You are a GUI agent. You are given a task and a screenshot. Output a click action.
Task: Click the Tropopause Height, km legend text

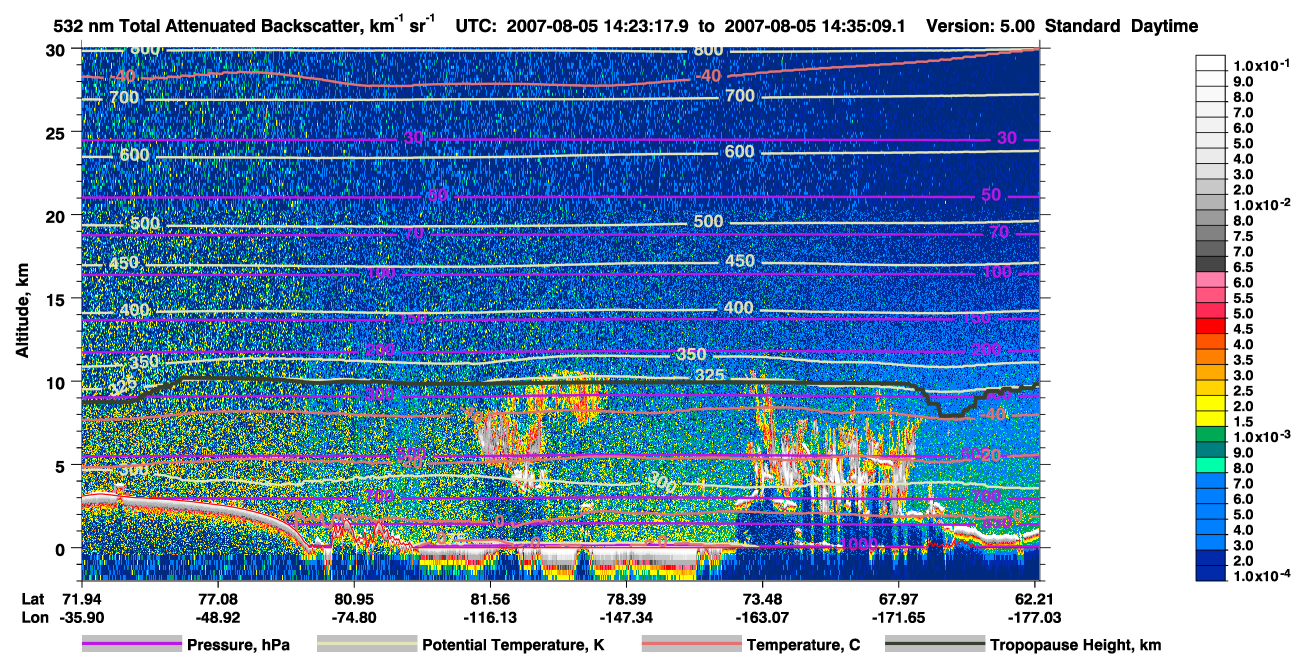1076,645
